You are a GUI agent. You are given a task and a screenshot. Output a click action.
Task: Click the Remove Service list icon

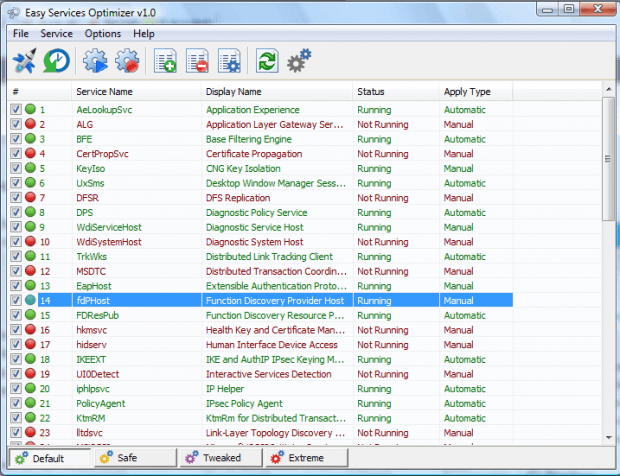click(x=197, y=61)
